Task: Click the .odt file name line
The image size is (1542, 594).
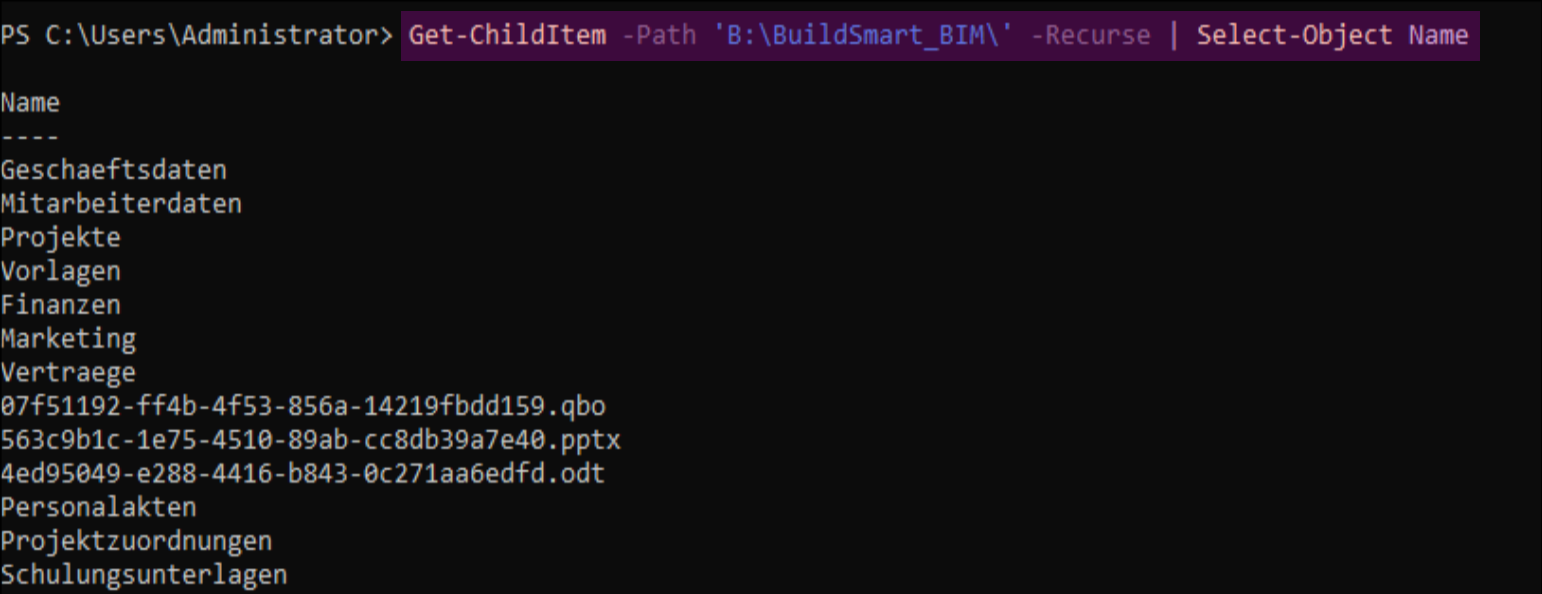Action: point(303,473)
